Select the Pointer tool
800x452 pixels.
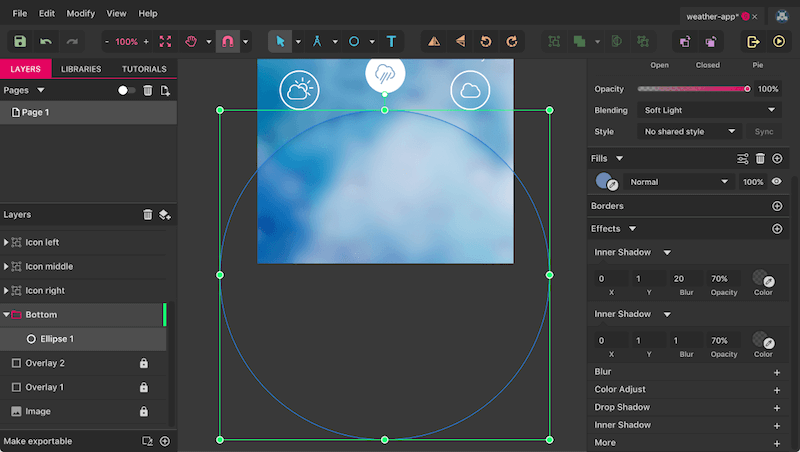click(281, 42)
